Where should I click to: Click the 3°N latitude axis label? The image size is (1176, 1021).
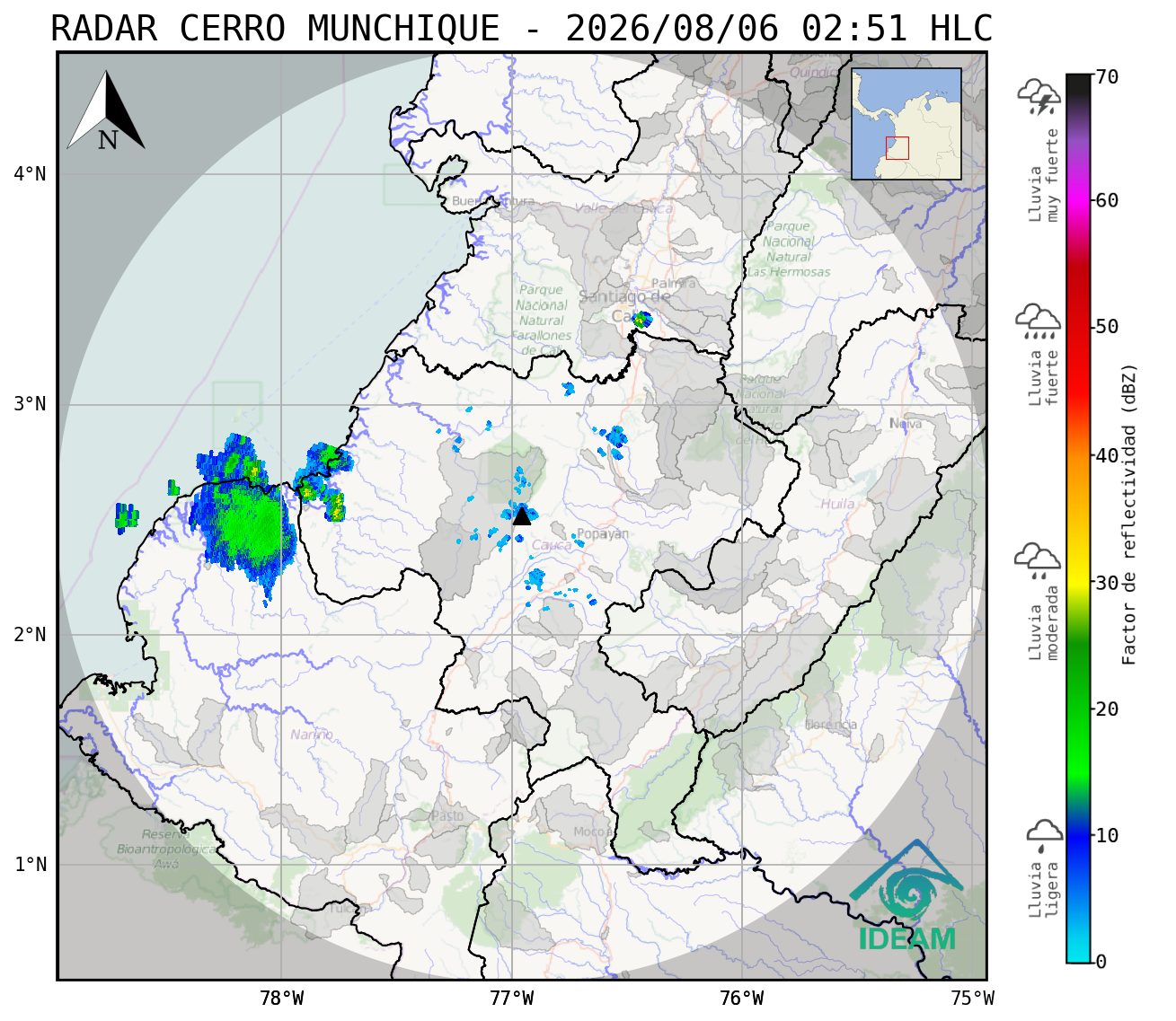coord(31,404)
